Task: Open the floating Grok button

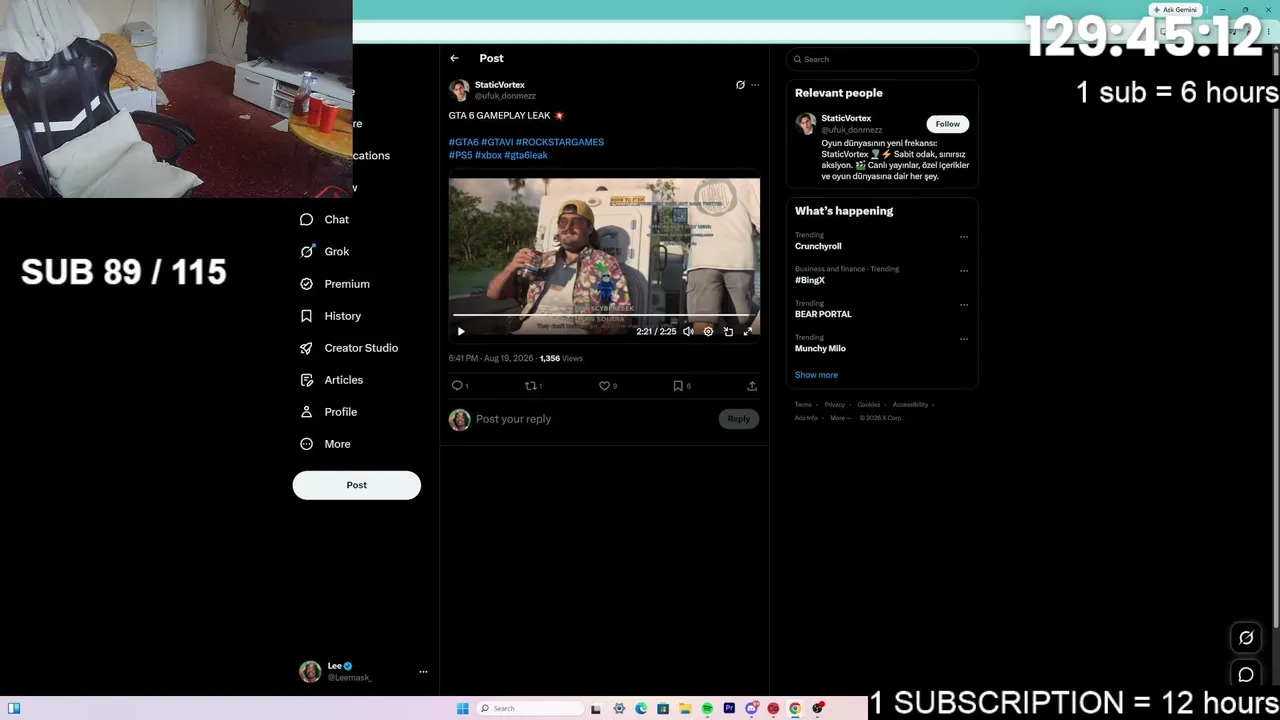Action: pos(1246,638)
